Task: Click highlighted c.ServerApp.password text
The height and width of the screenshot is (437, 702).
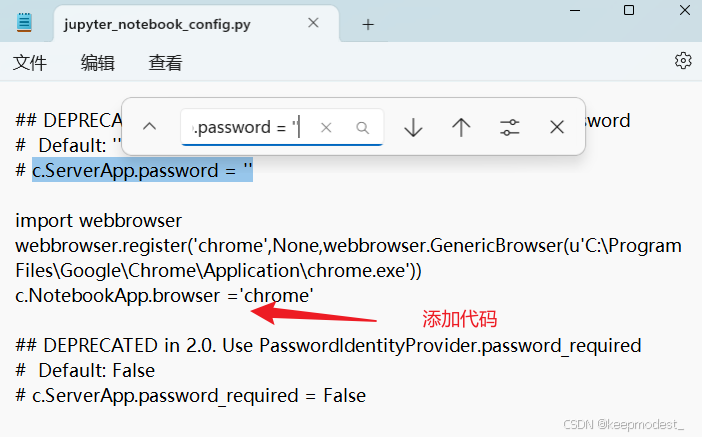Action: 142,170
